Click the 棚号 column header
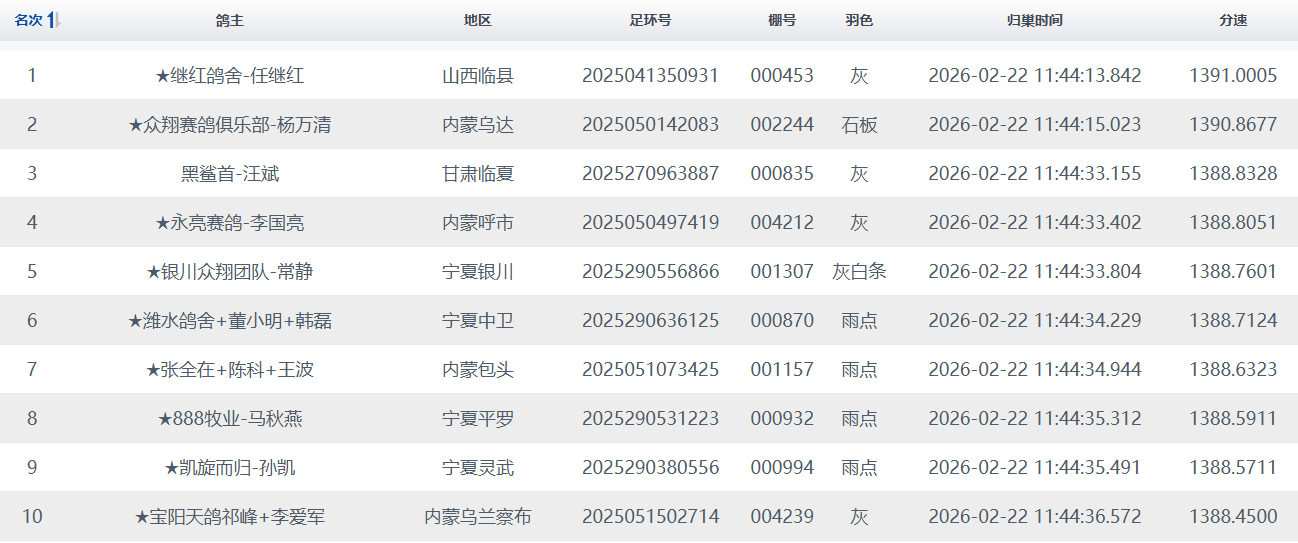 (782, 21)
